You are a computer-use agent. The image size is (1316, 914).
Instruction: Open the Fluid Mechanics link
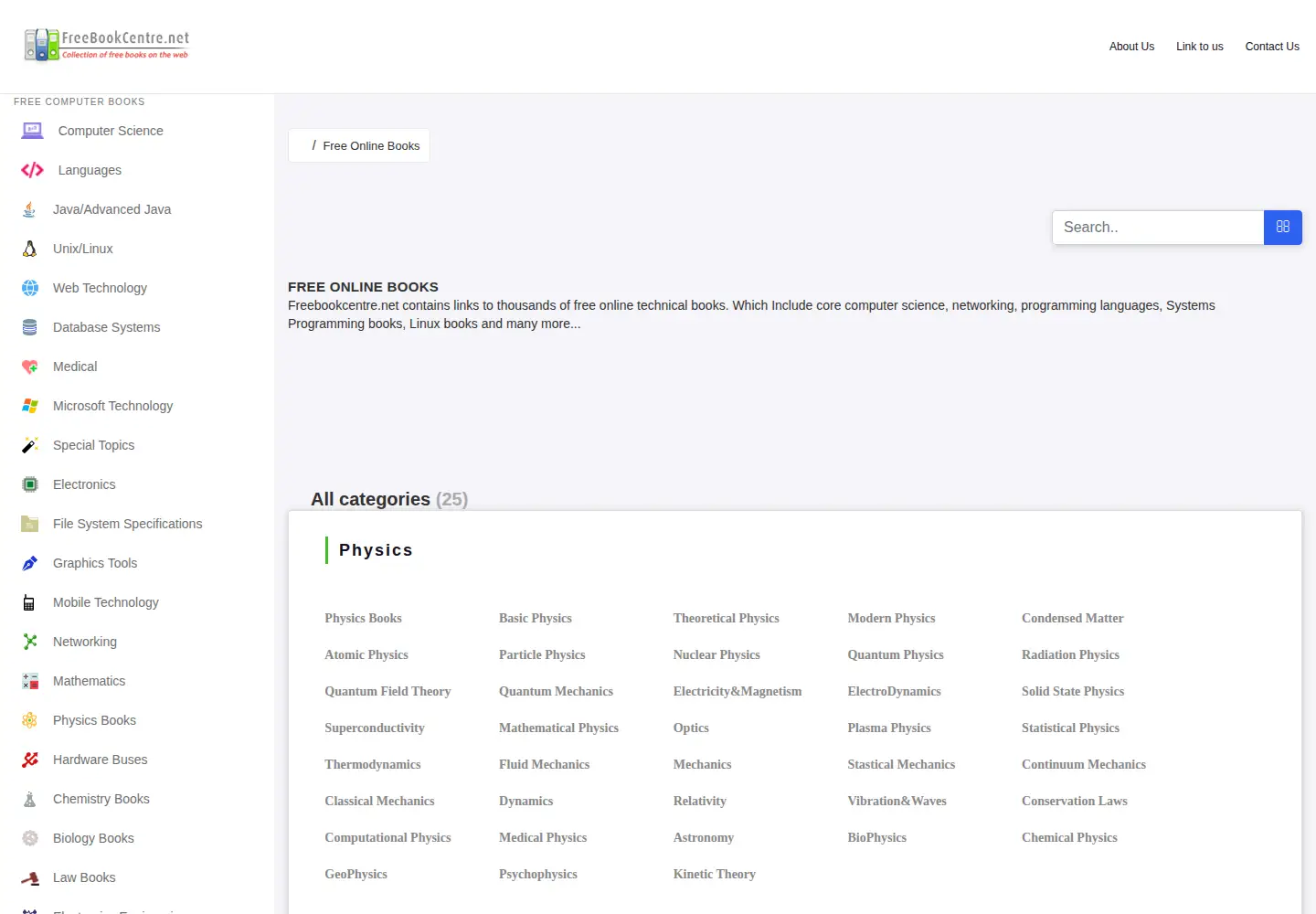pos(544,764)
